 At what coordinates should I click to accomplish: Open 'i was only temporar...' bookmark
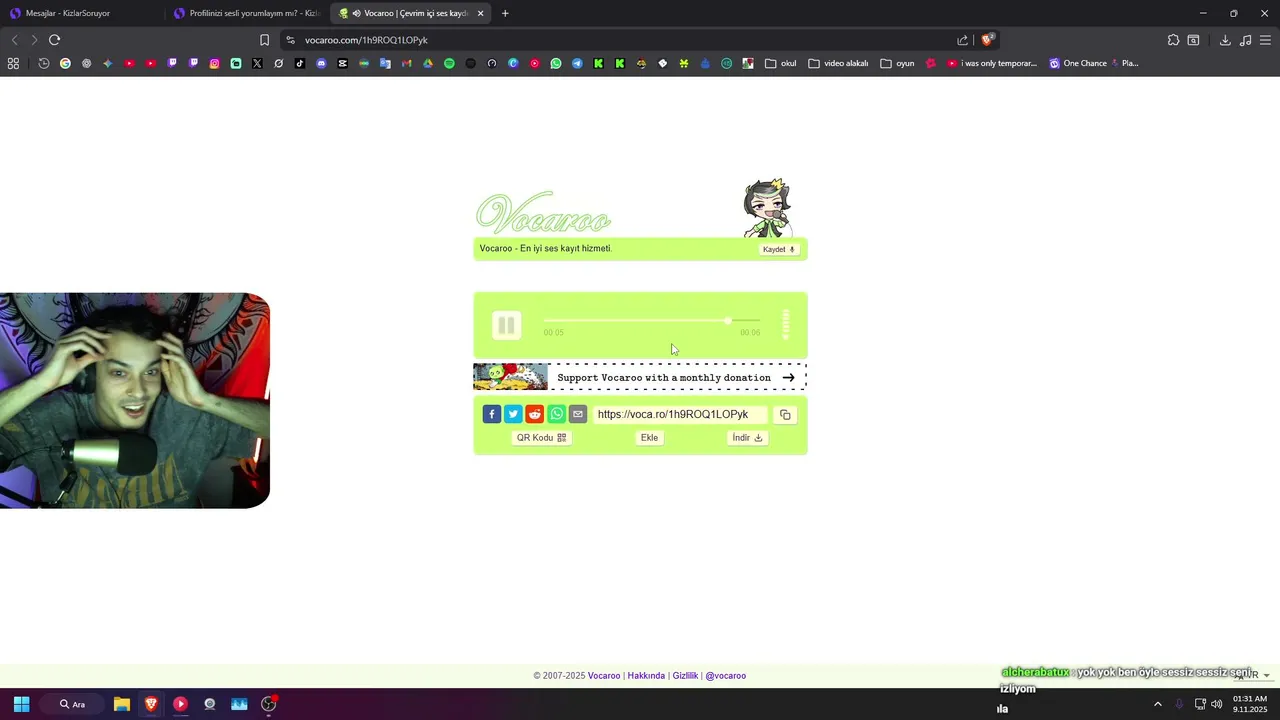pos(991,63)
